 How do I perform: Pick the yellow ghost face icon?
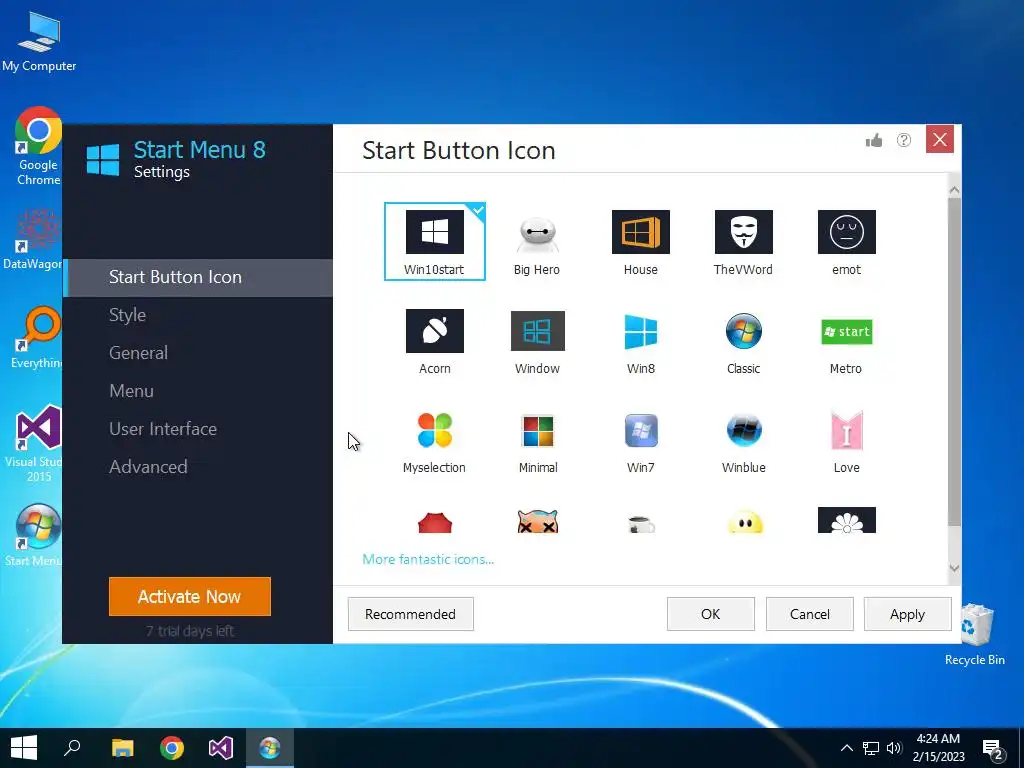pos(744,522)
